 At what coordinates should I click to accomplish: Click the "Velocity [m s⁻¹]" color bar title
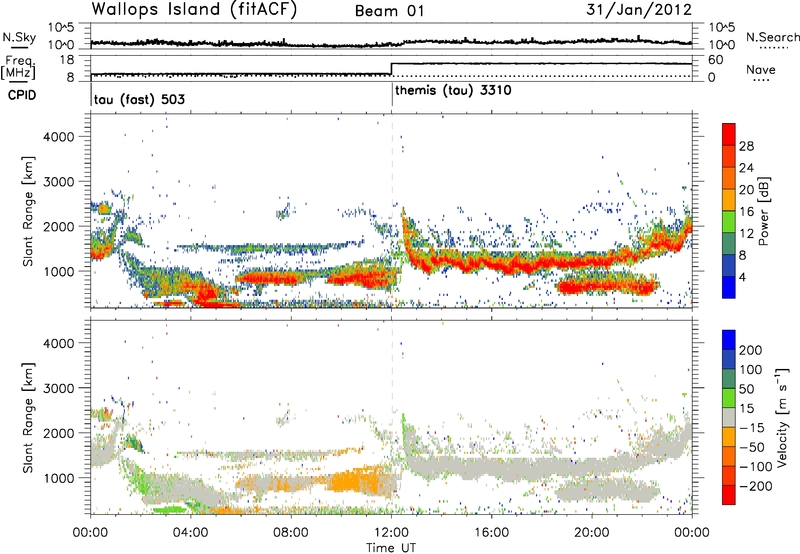click(781, 417)
